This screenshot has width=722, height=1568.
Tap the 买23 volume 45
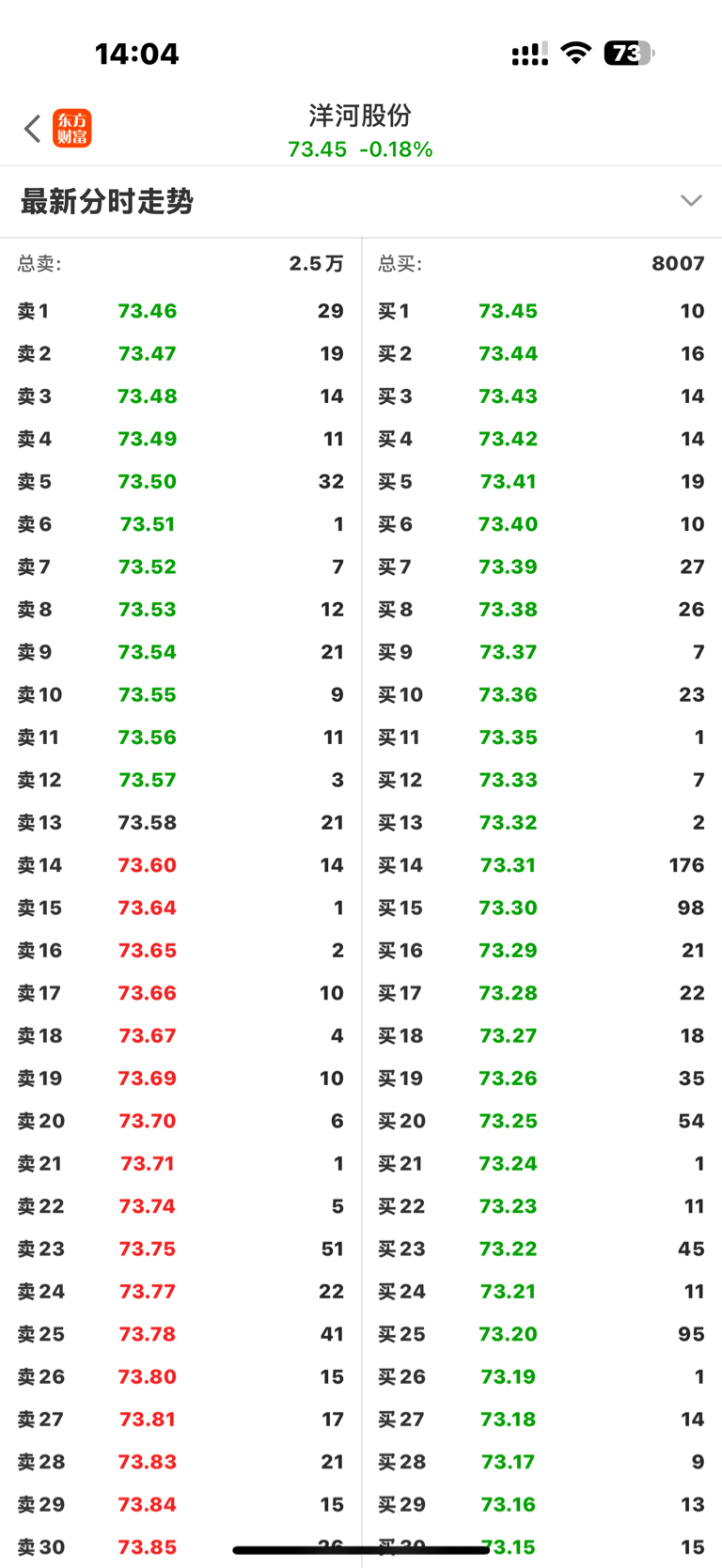[691, 1250]
